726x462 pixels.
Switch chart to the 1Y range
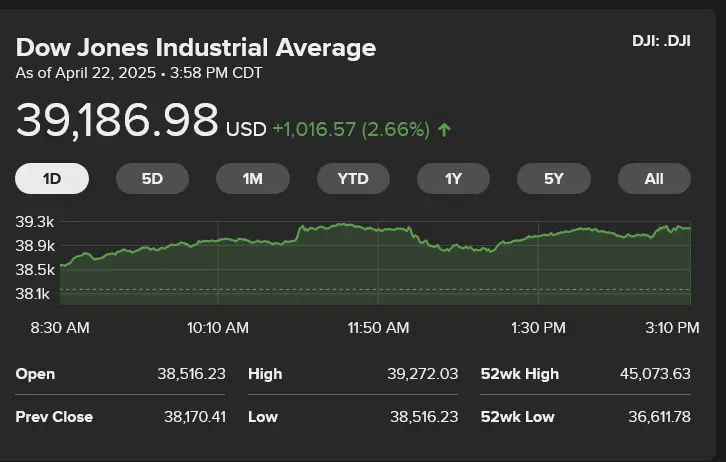454,179
